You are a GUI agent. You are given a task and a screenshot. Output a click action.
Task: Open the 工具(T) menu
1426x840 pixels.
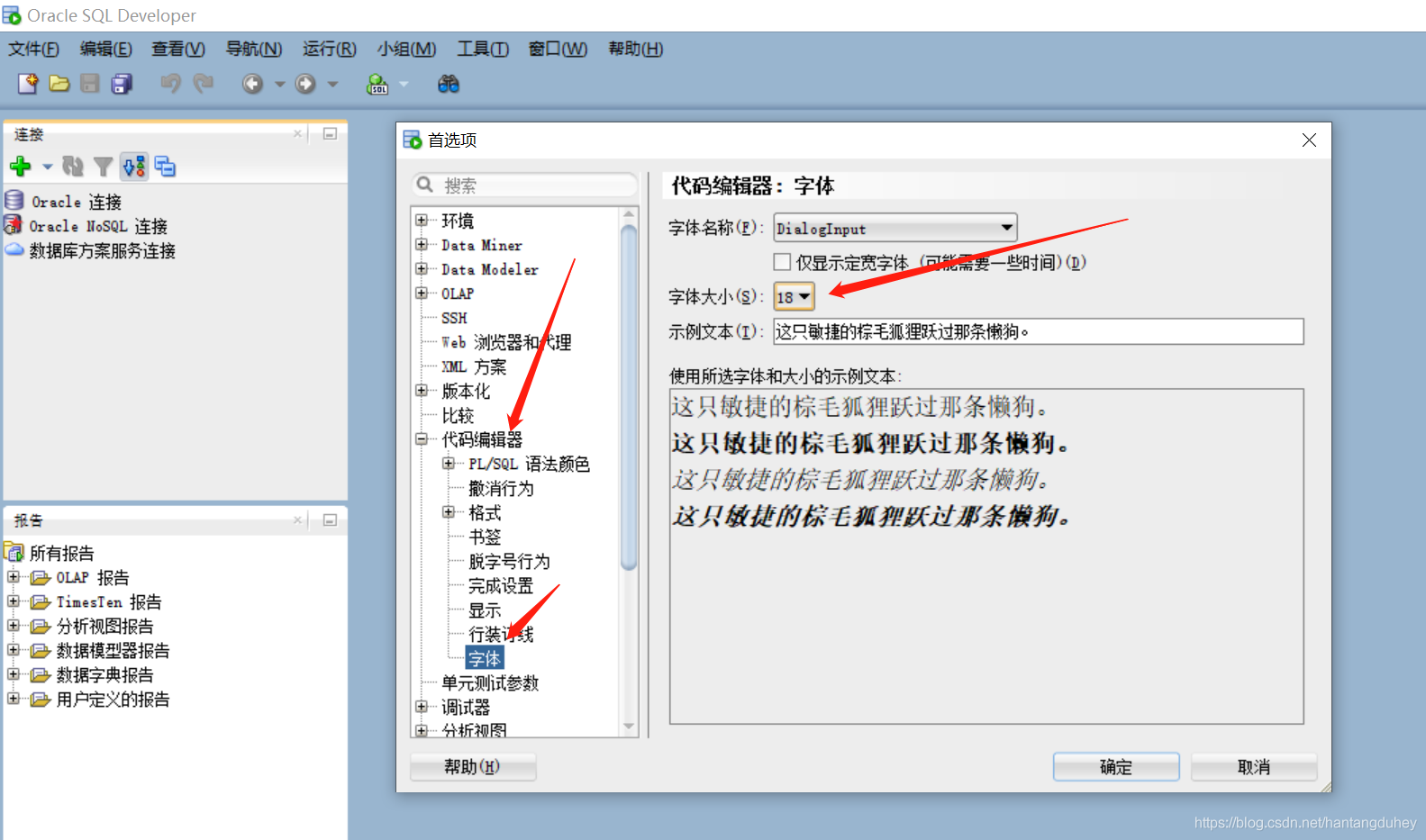tap(482, 49)
